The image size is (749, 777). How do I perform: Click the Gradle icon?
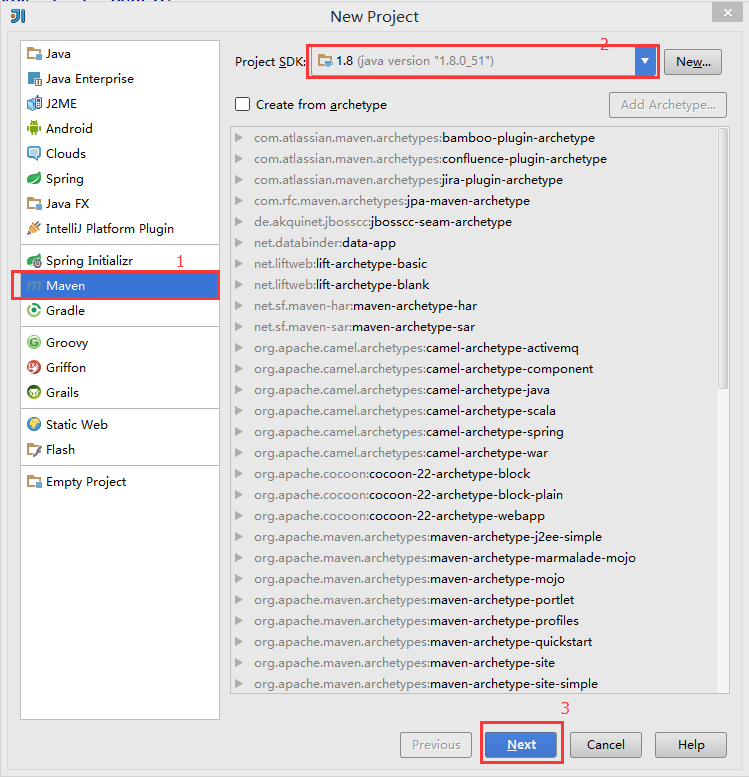click(34, 311)
